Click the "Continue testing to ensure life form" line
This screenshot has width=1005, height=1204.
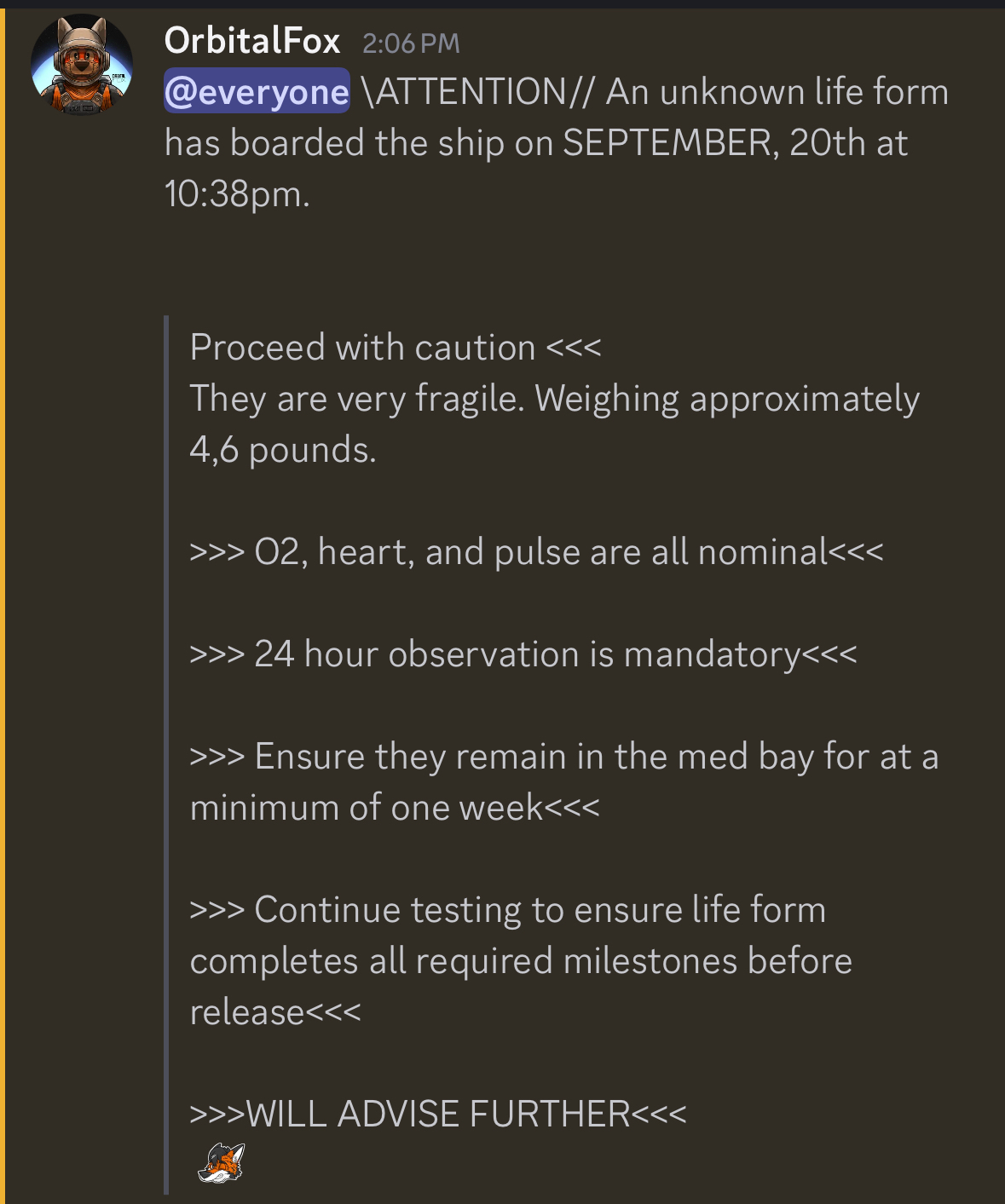(x=508, y=910)
